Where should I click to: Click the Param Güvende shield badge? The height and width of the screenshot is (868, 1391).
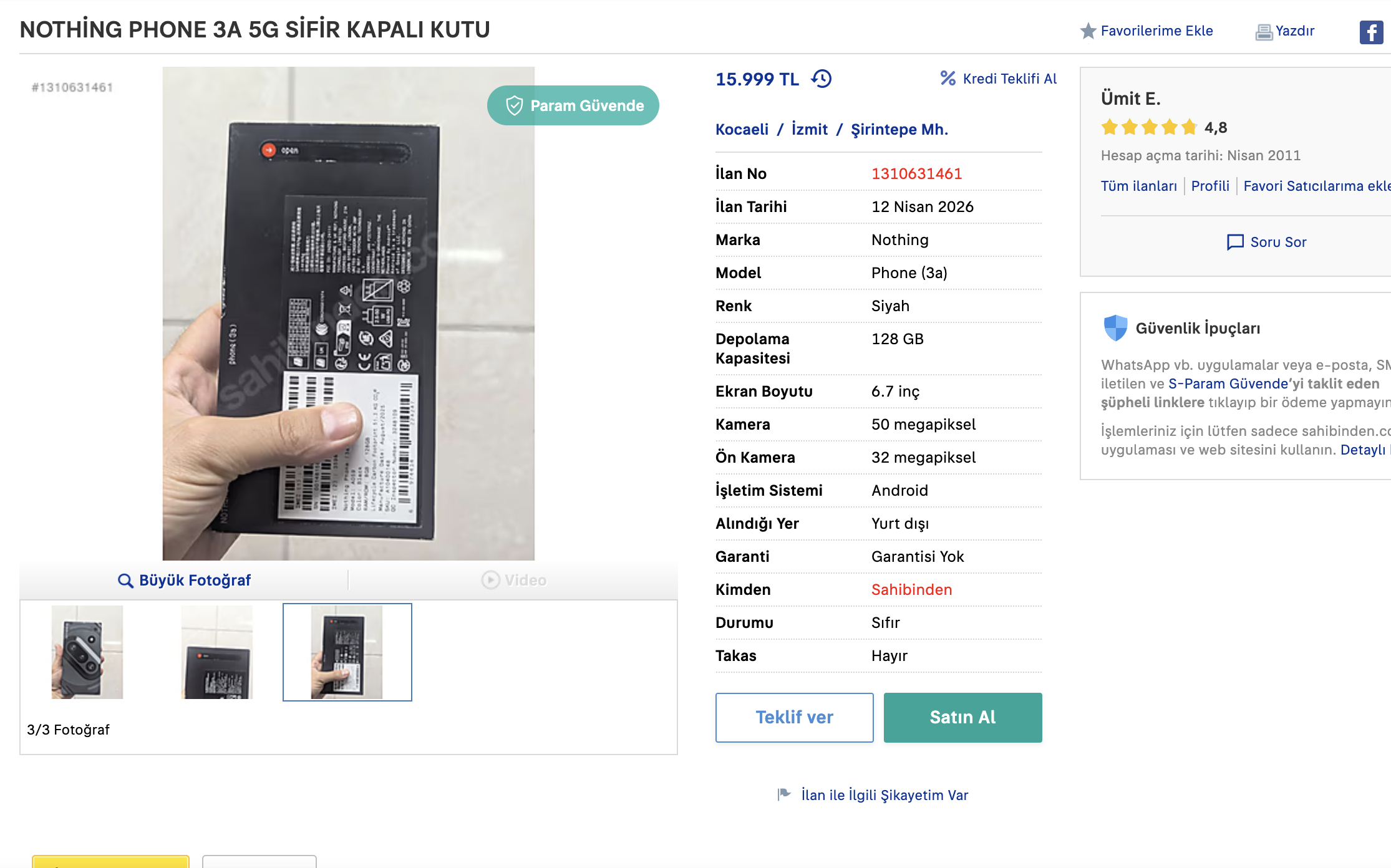tap(573, 105)
